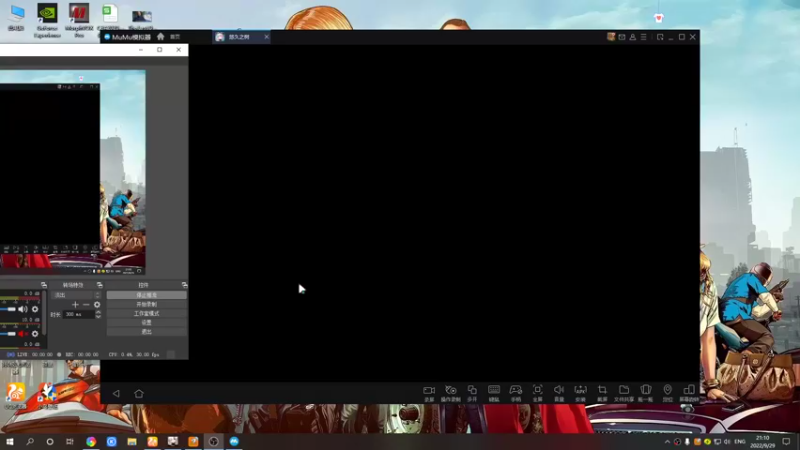Viewport: 800px width, 450px height.
Task: Mute the first audio channel speaker
Action: (x=23, y=309)
